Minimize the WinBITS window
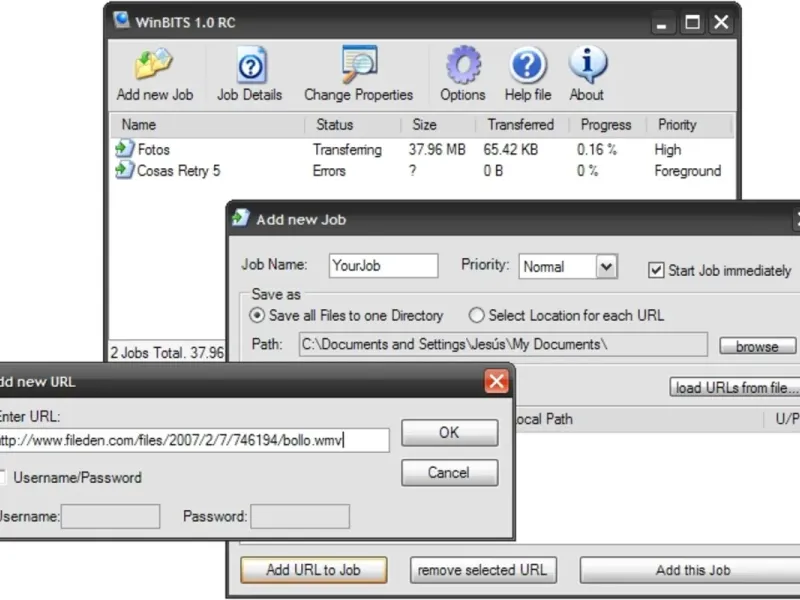Screen dimensions: 800x600 pos(662,22)
